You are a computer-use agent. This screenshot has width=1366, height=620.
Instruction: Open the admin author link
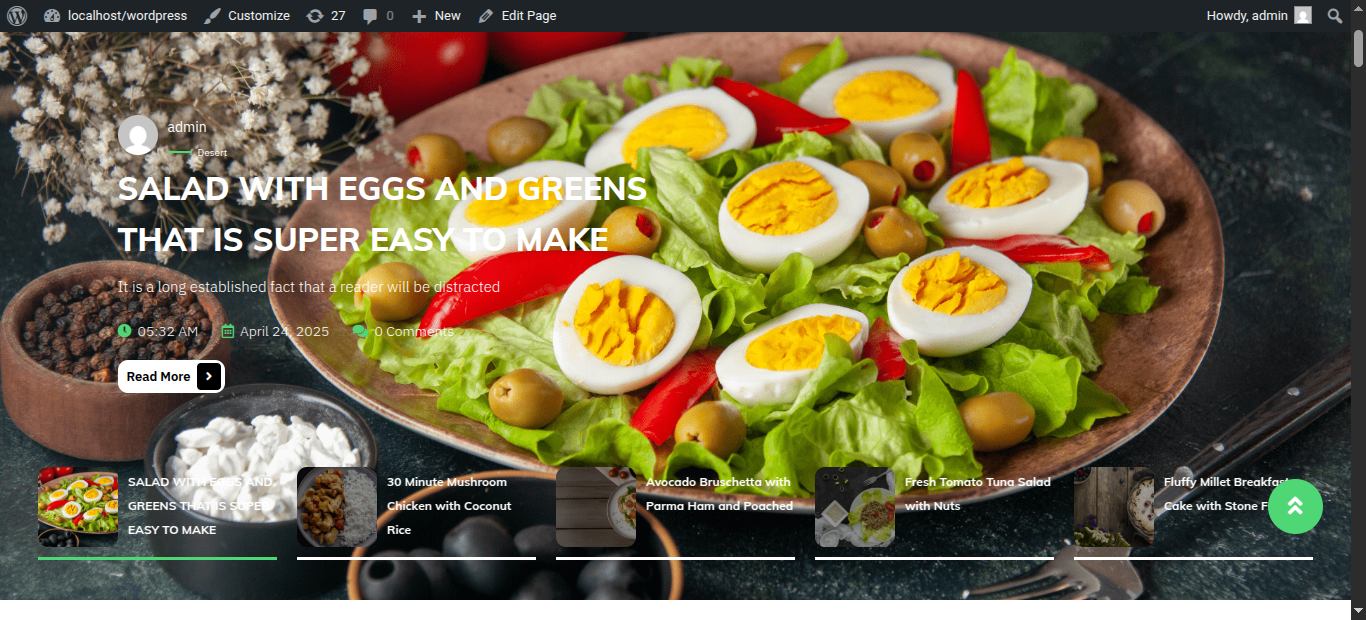pos(187,127)
